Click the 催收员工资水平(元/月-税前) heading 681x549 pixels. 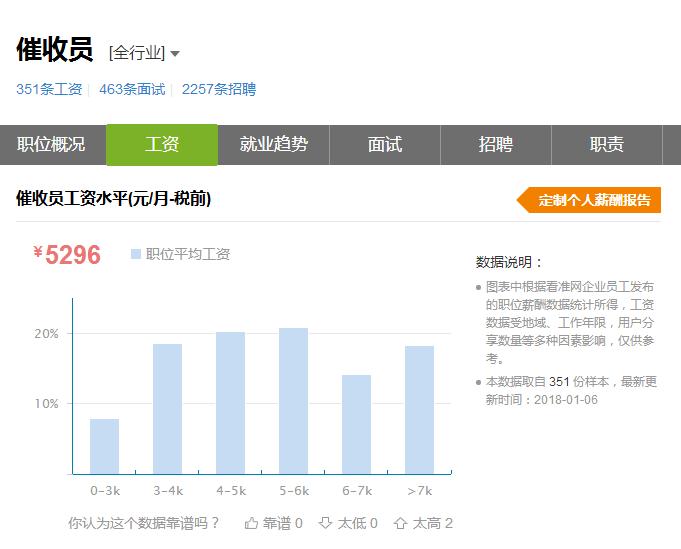(114, 198)
